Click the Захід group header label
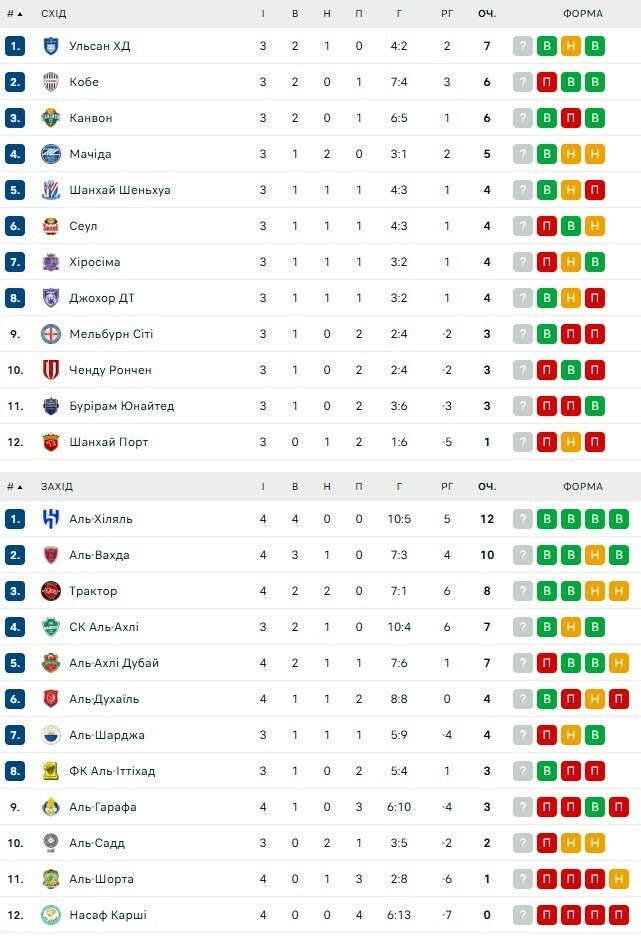 click(57, 487)
